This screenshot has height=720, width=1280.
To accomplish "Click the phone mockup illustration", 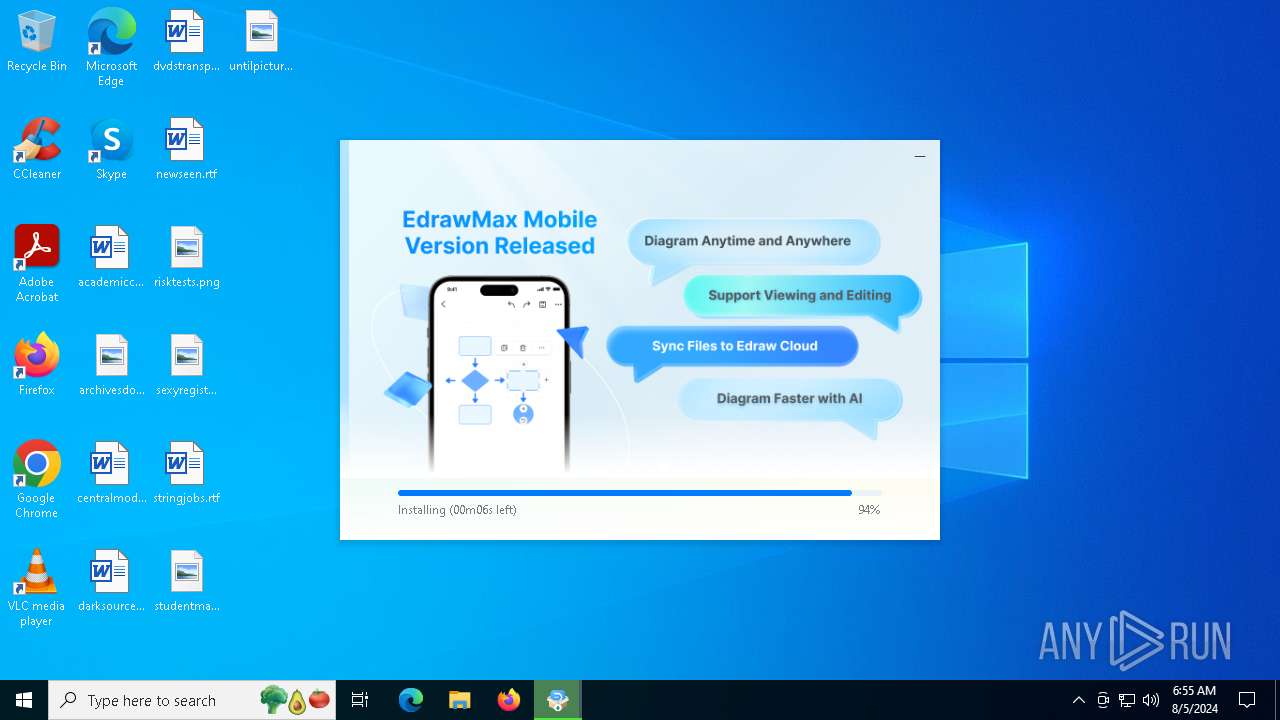I will [x=499, y=373].
